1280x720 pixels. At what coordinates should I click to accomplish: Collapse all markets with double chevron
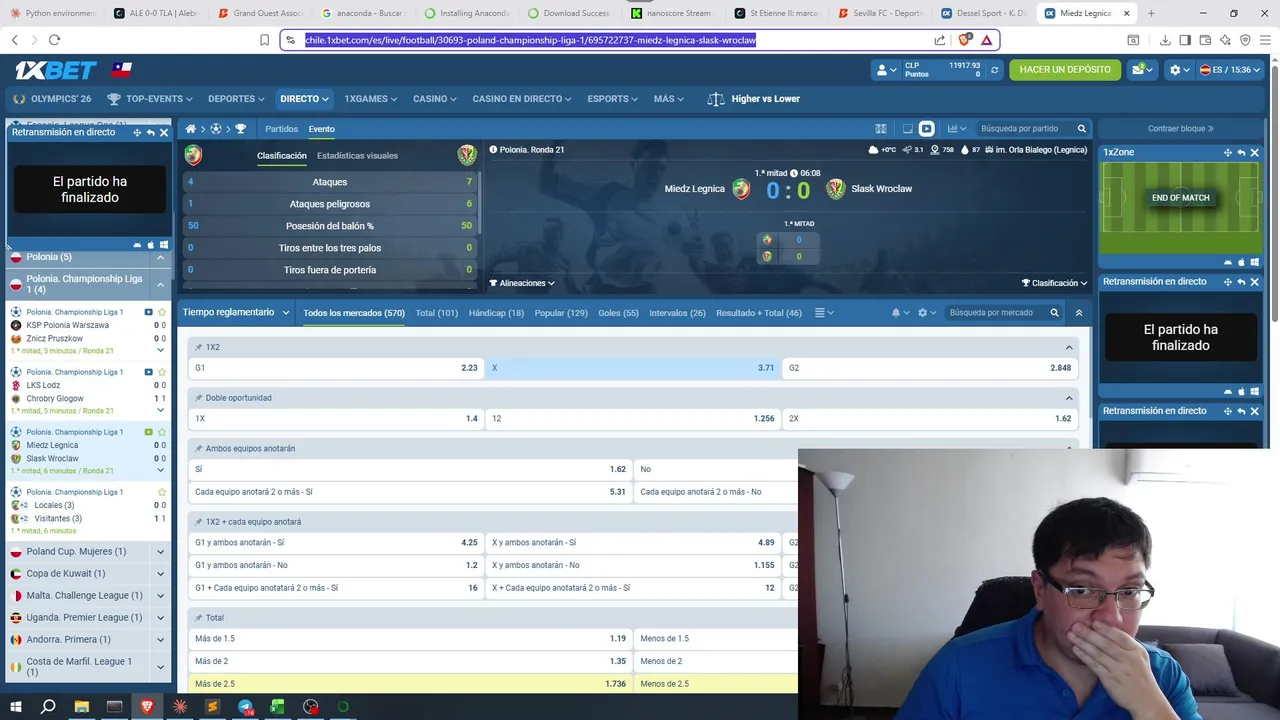point(1078,313)
